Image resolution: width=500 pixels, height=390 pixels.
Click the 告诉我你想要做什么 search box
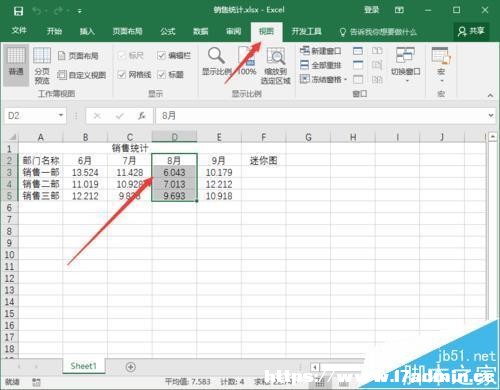[x=378, y=32]
